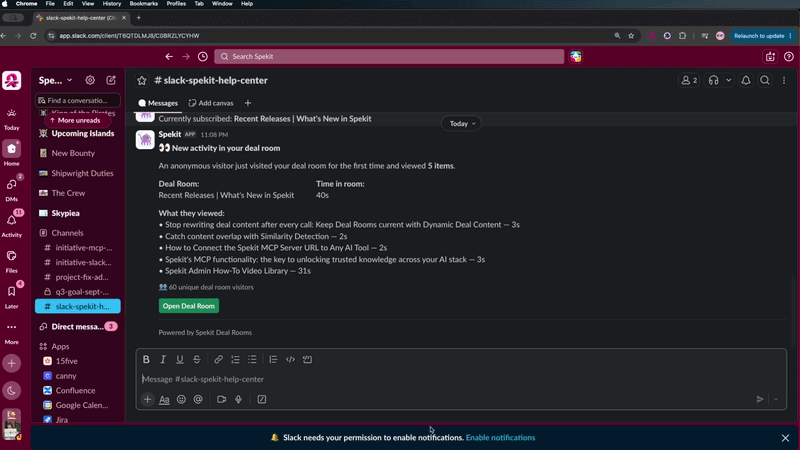Expand the Direct messages section
Screen dimensions: 800x450
[x=78, y=327]
